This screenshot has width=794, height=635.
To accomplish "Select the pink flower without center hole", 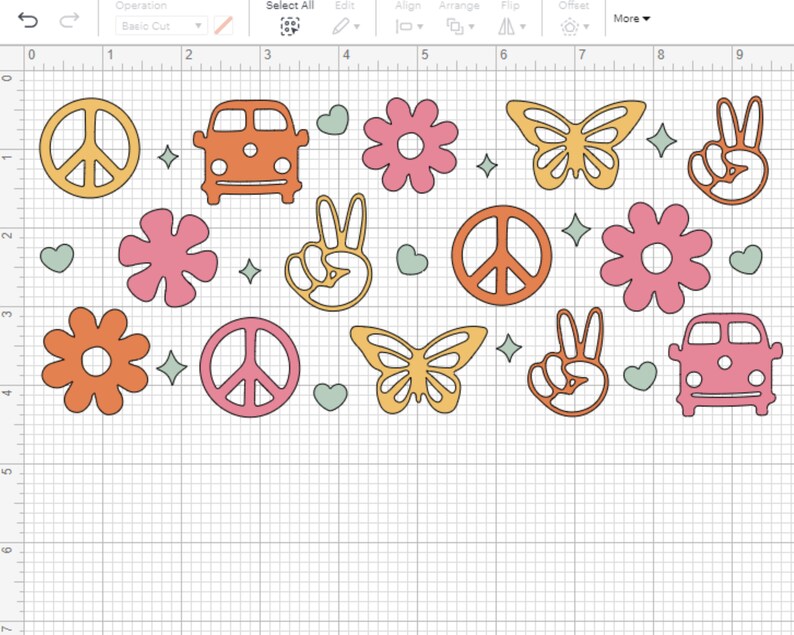I will pyautogui.click(x=168, y=257).
